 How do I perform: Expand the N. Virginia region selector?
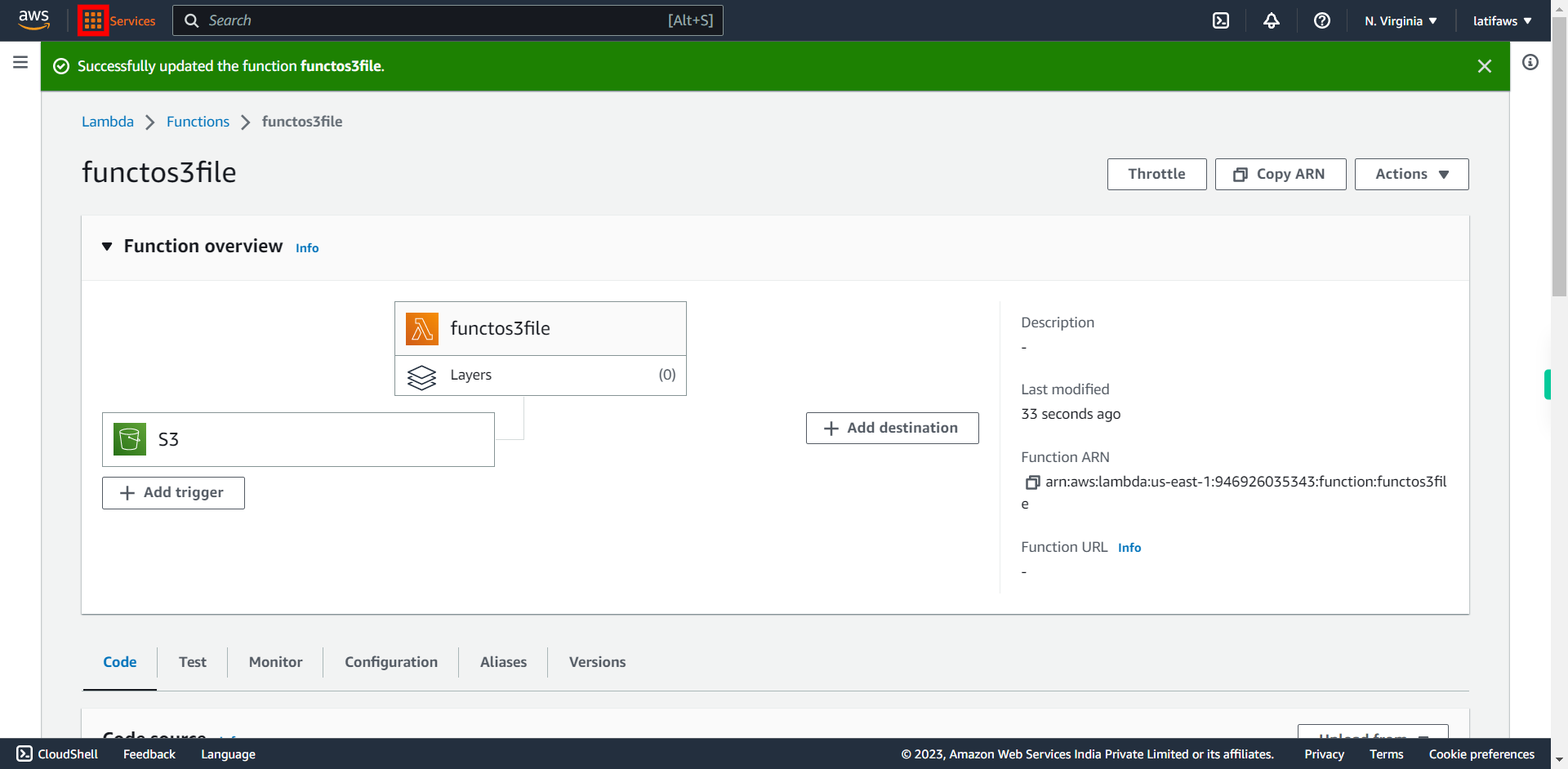point(1401,20)
